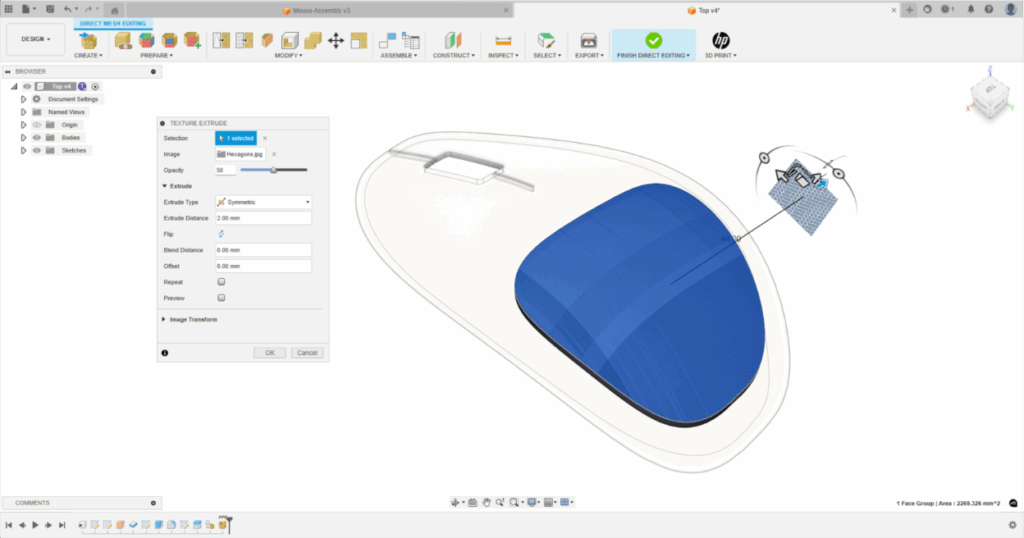Expand the Named Views node
The width and height of the screenshot is (1024, 538).
pyautogui.click(x=24, y=112)
